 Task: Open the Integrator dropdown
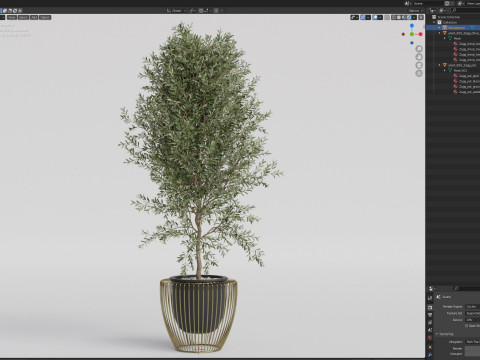point(473,342)
